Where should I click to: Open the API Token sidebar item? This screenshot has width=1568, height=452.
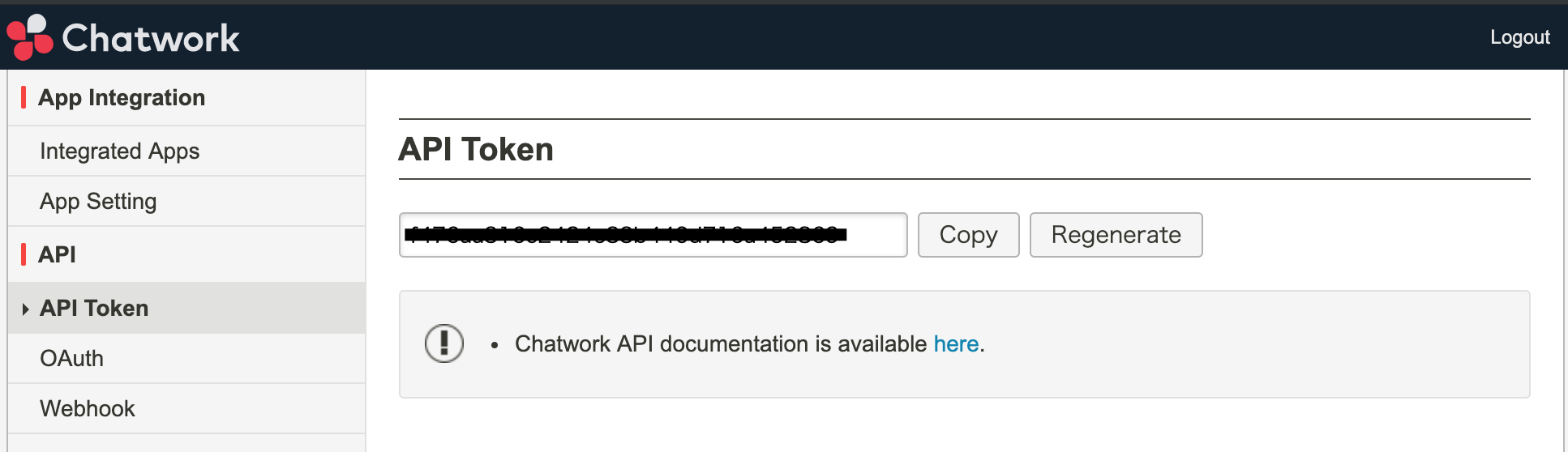click(x=94, y=309)
